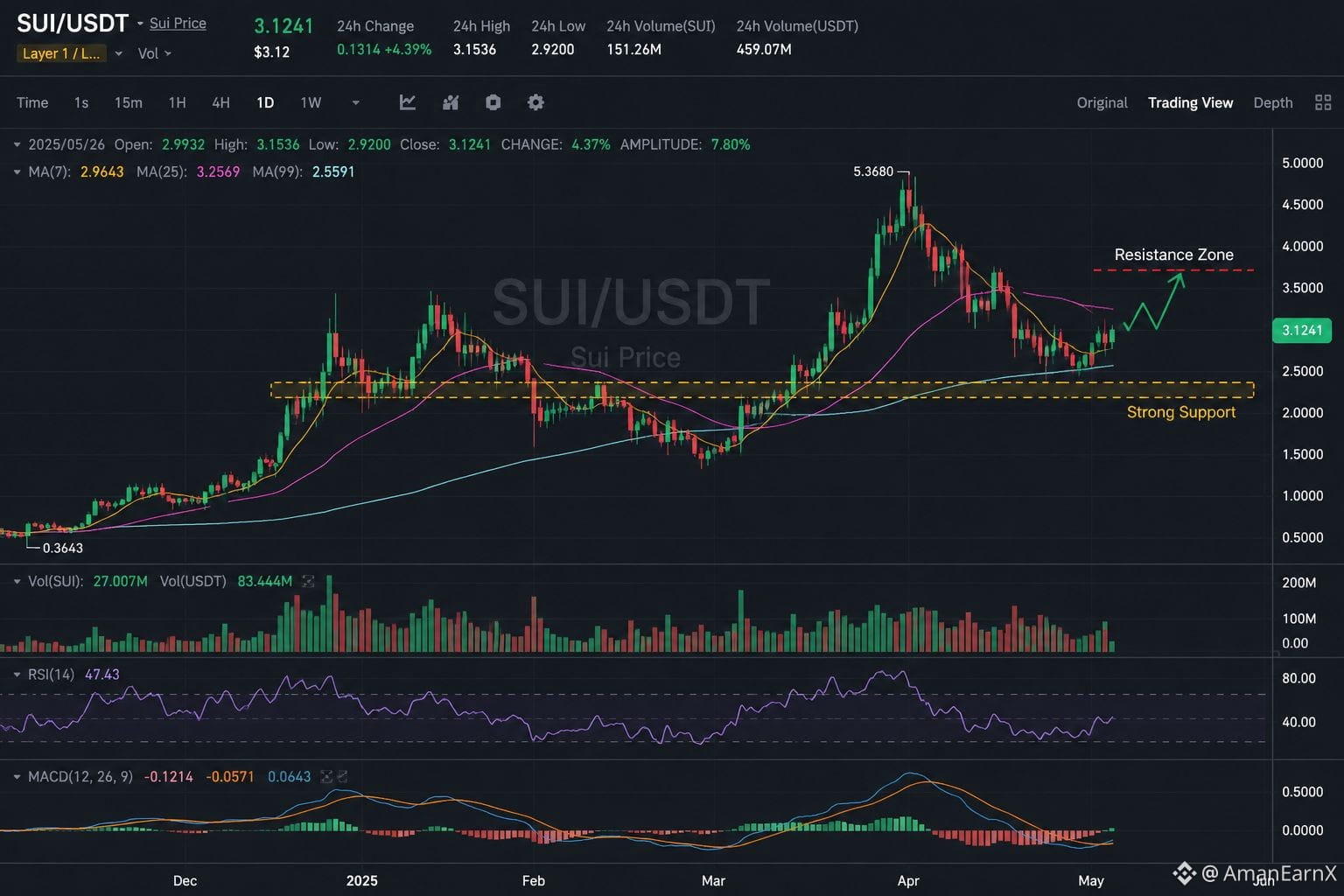Click the 200M volume axis label

[1299, 583]
